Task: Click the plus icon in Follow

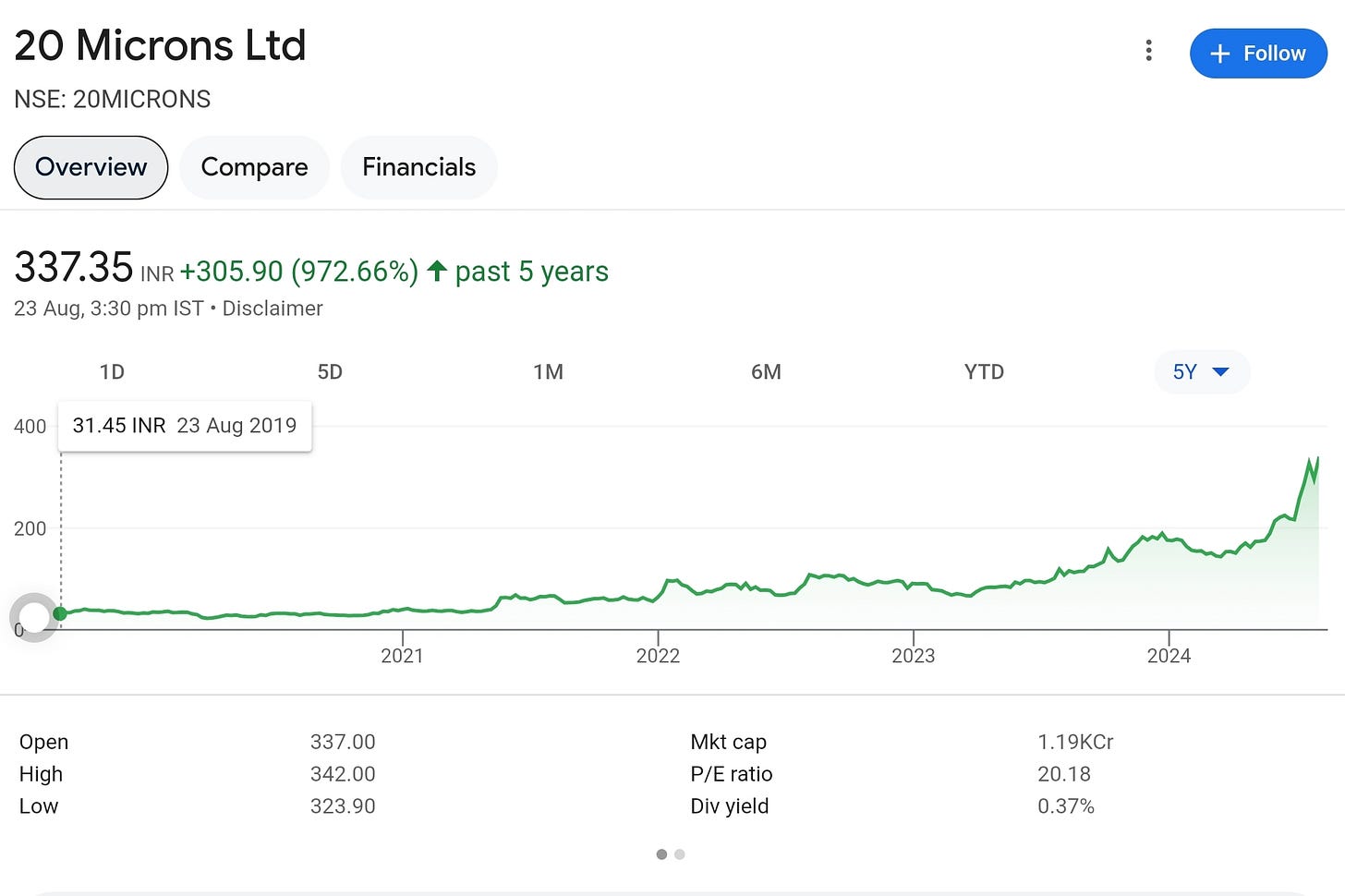Action: click(x=1219, y=54)
